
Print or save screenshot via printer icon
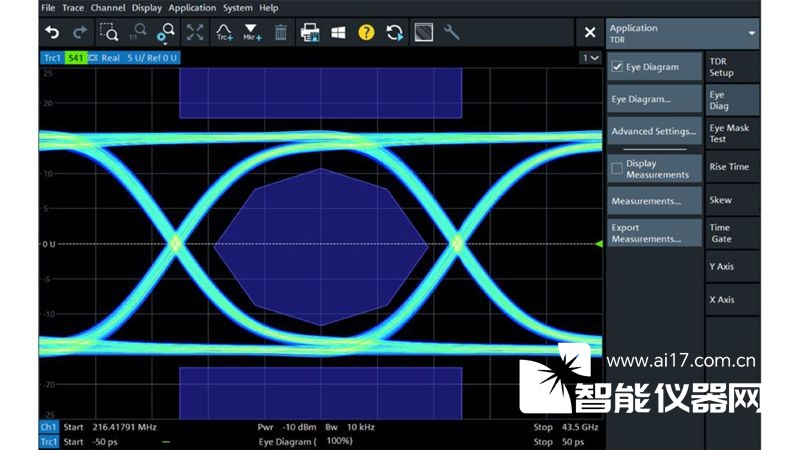[310, 33]
